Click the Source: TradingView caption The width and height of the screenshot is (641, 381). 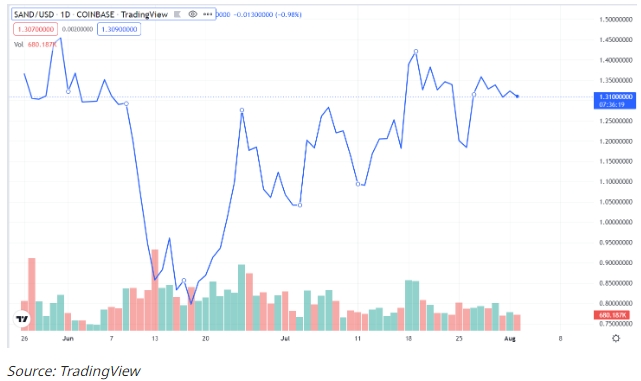tap(74, 371)
